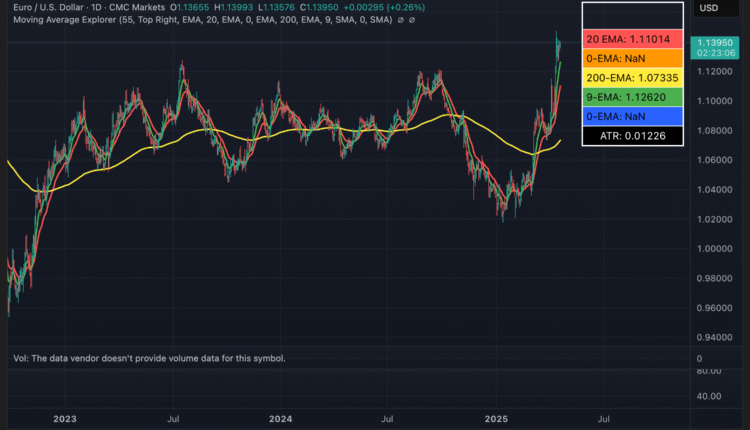Open the USD currency selector
Screen dimensions: 750x430
709,8
